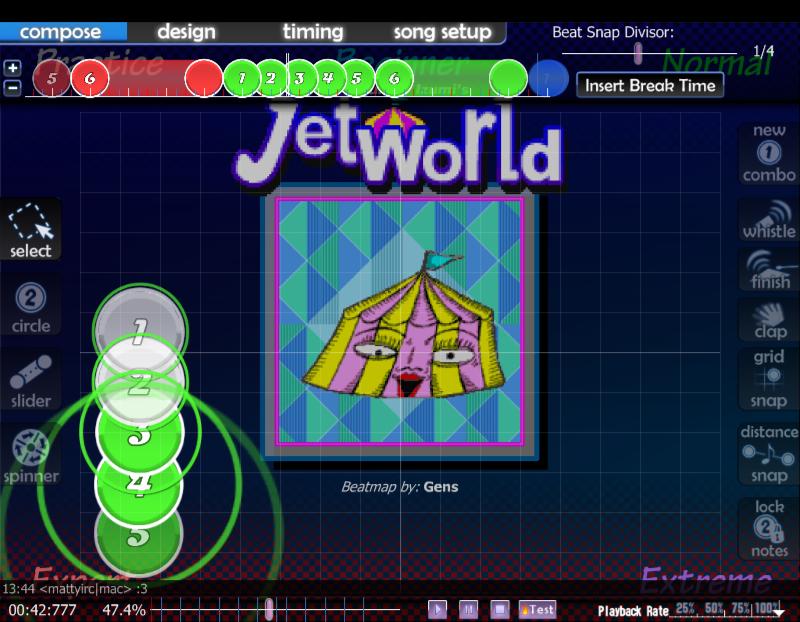Play the song
Viewport: 800px width, 622px height.
click(437, 609)
